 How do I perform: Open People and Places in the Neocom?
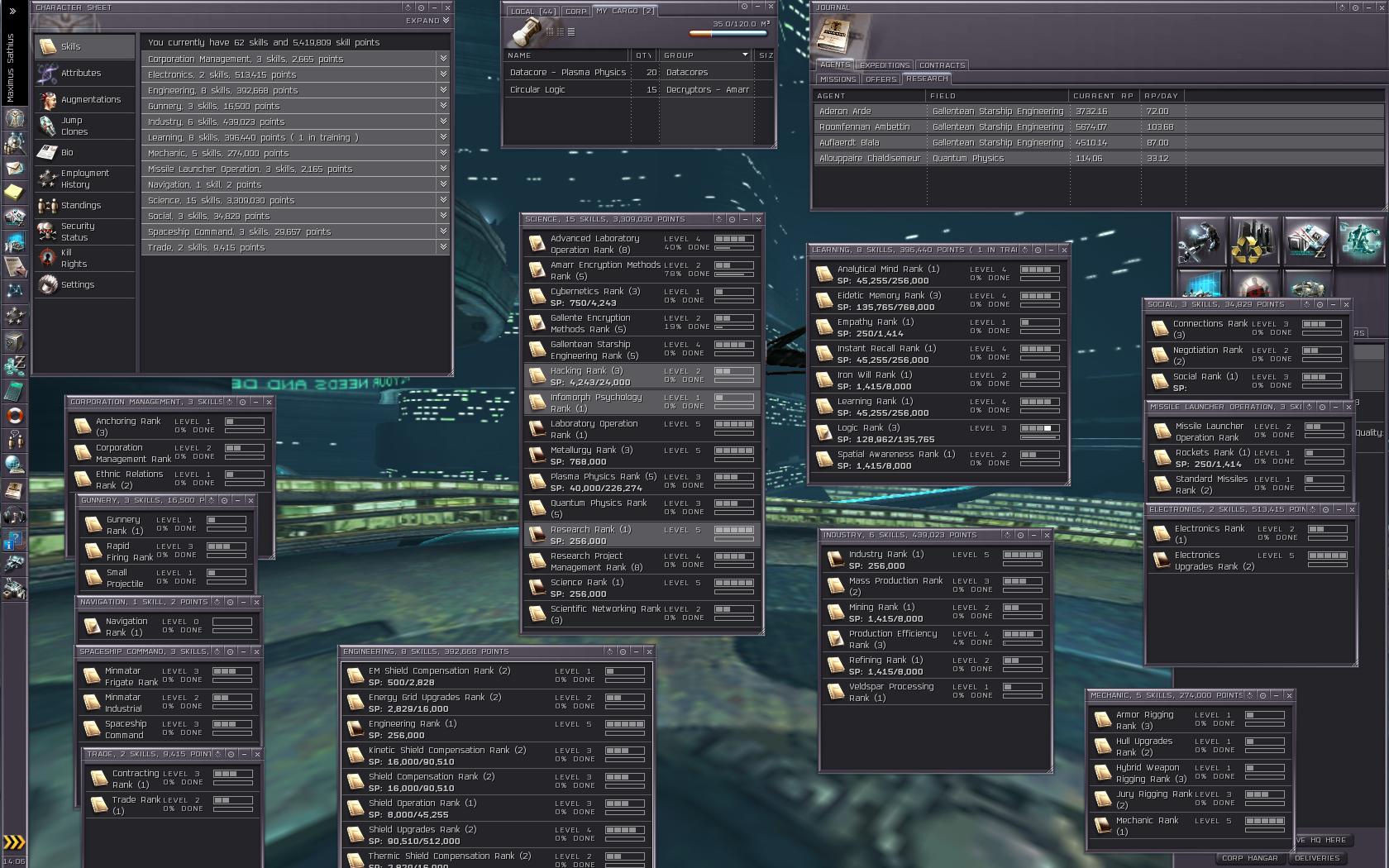tap(15, 143)
